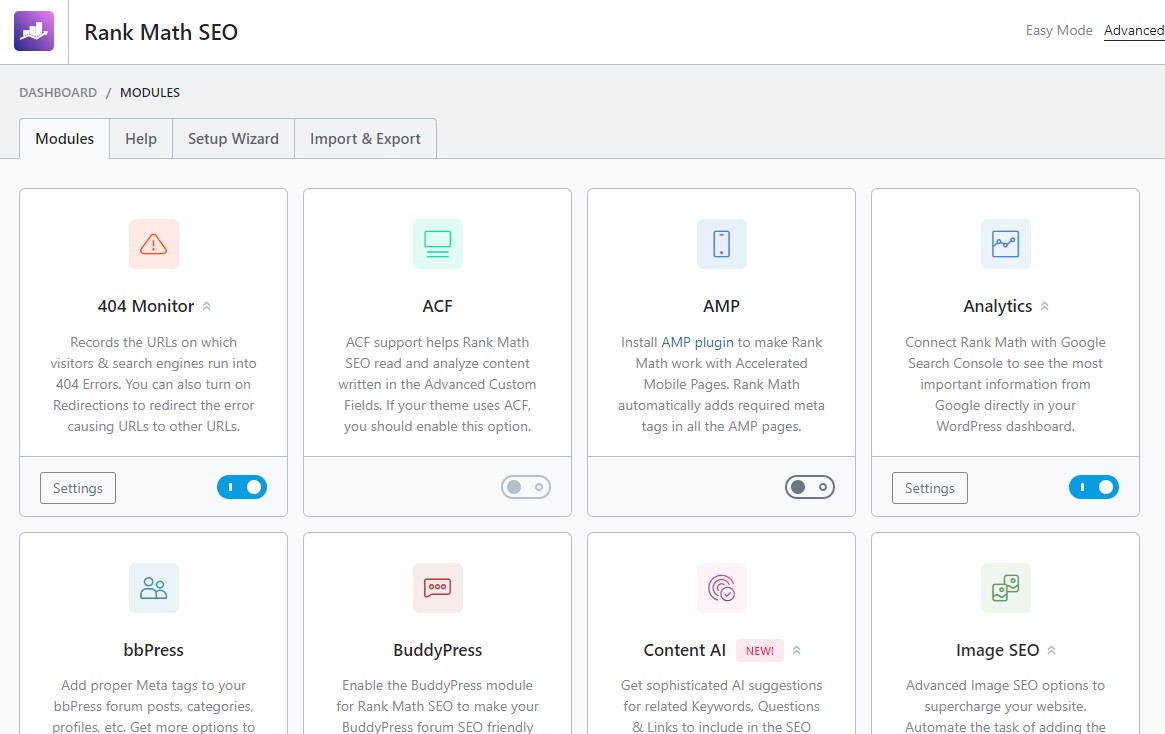Turn on the AMP module switch

810,487
